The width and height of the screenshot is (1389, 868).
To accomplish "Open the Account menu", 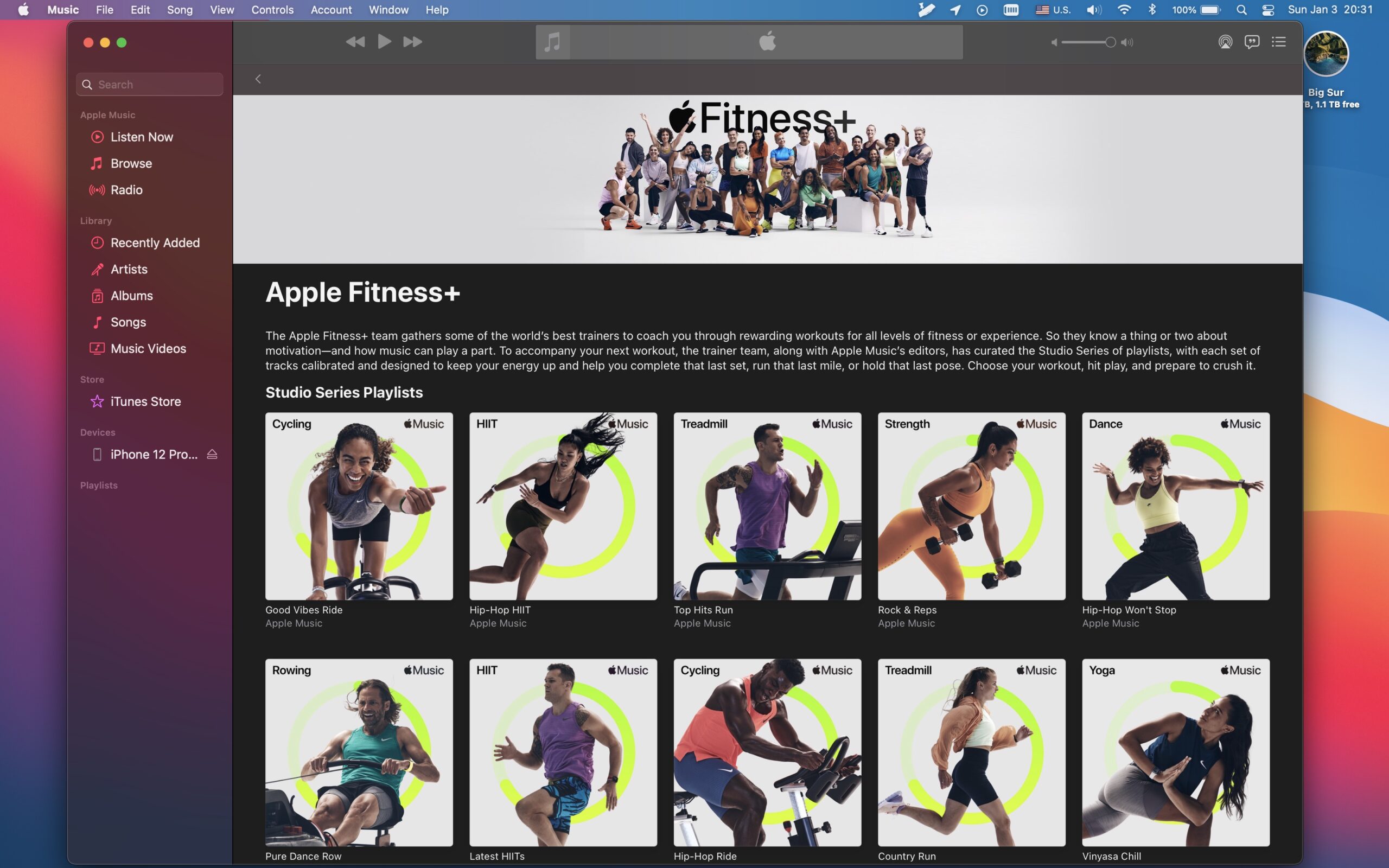I will coord(331,10).
